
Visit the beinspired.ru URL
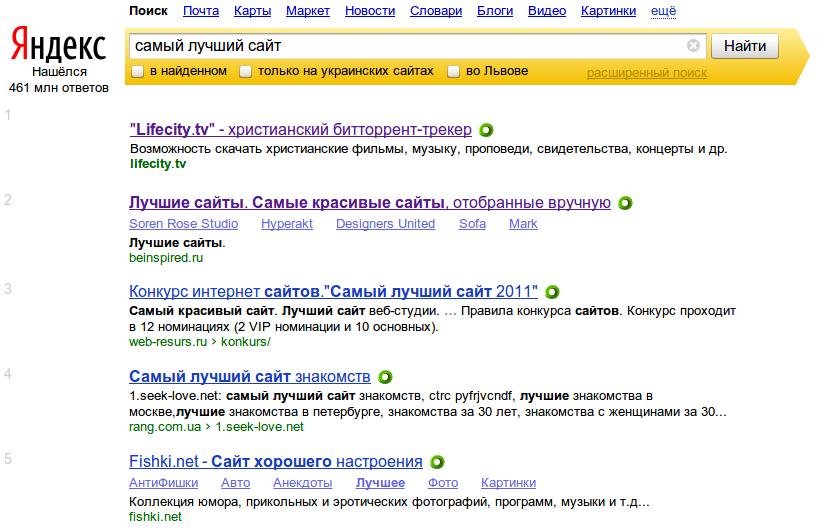[166, 258]
